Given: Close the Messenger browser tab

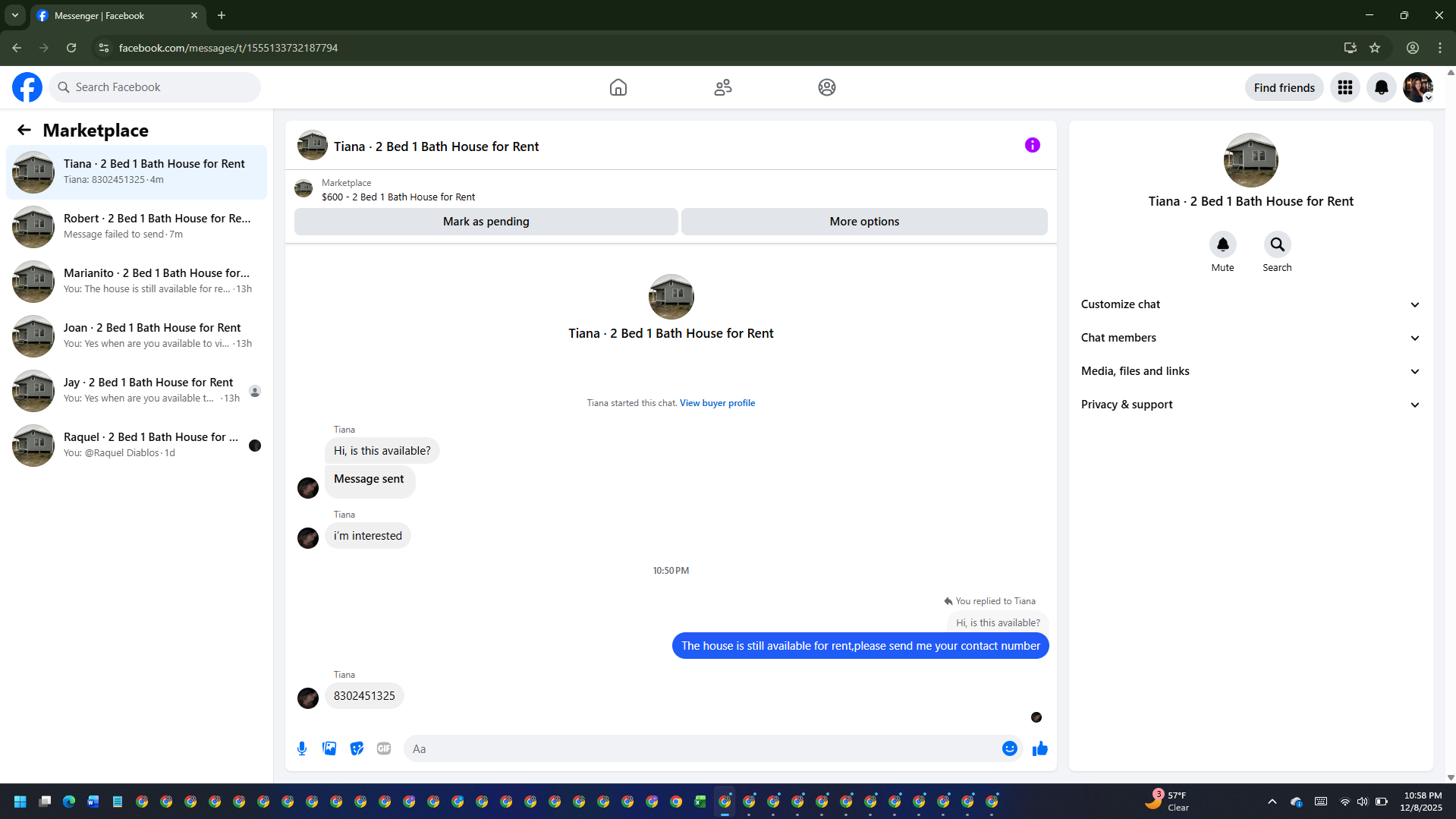Looking at the screenshot, I should [x=194, y=15].
